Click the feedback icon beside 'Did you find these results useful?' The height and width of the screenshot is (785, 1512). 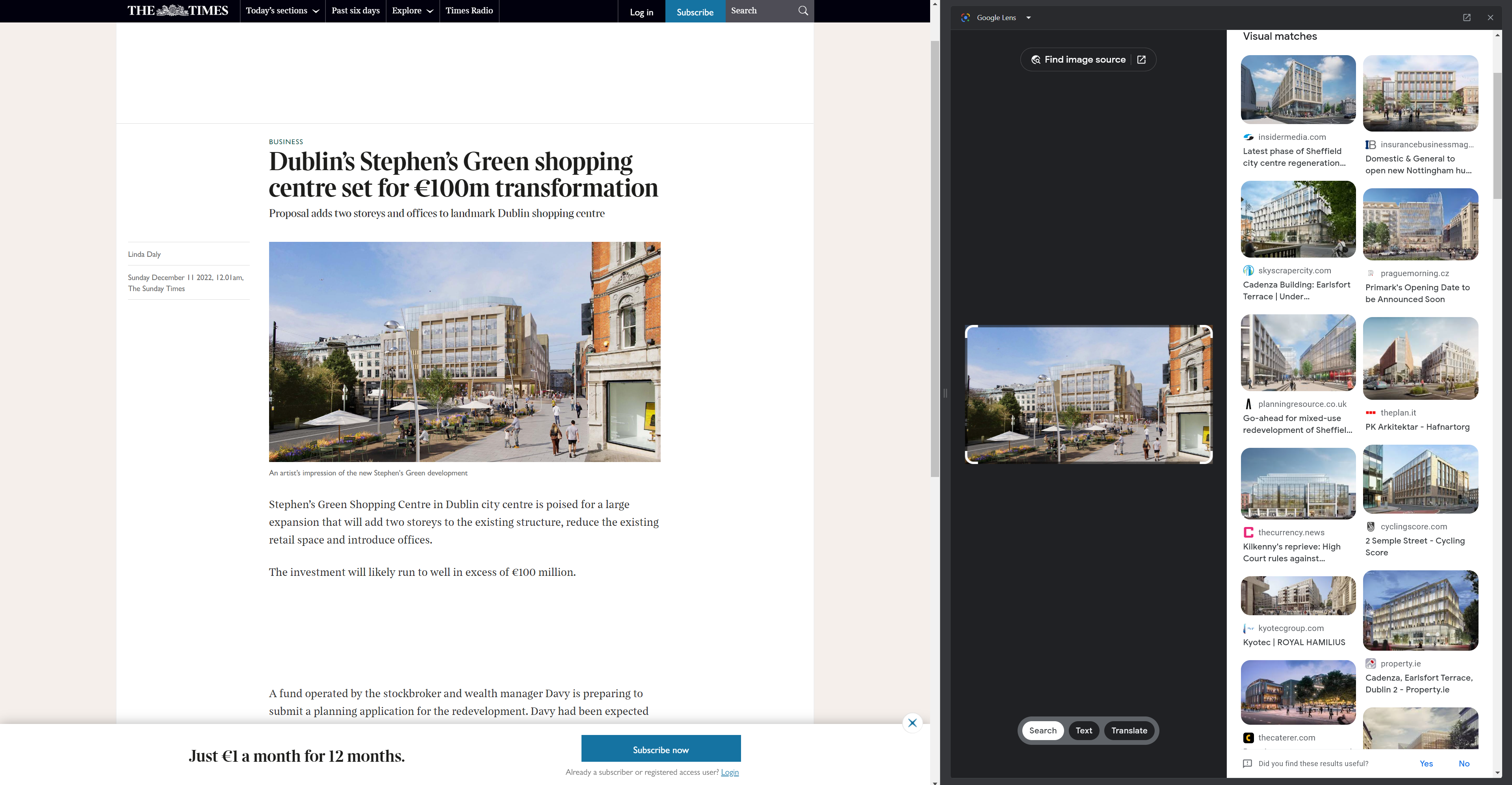tap(1247, 764)
